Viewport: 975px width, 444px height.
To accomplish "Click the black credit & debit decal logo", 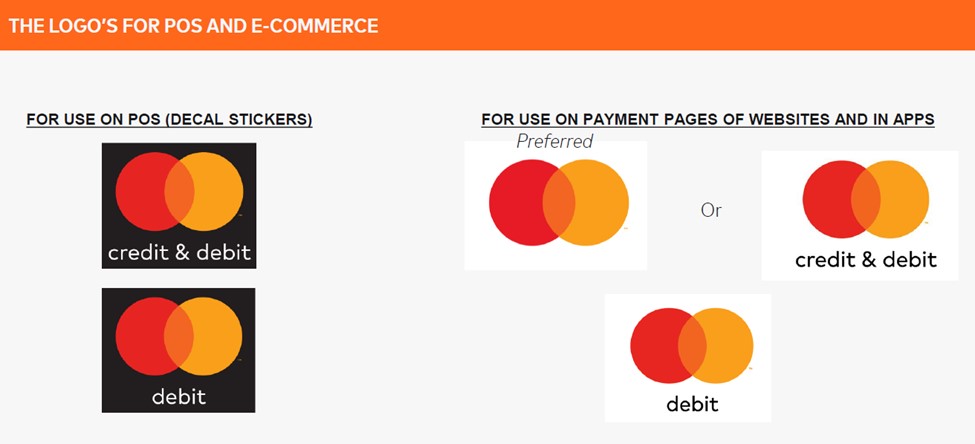I will pos(179,205).
